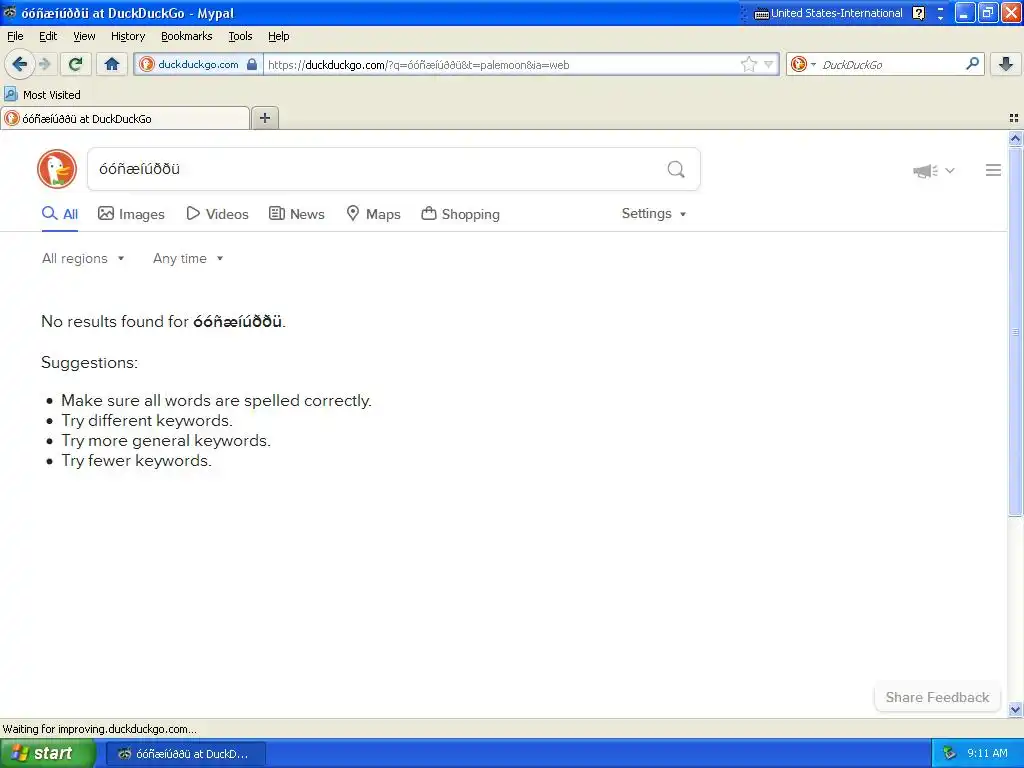Click the 'Try fewer keywords.' suggestion text

coord(136,460)
